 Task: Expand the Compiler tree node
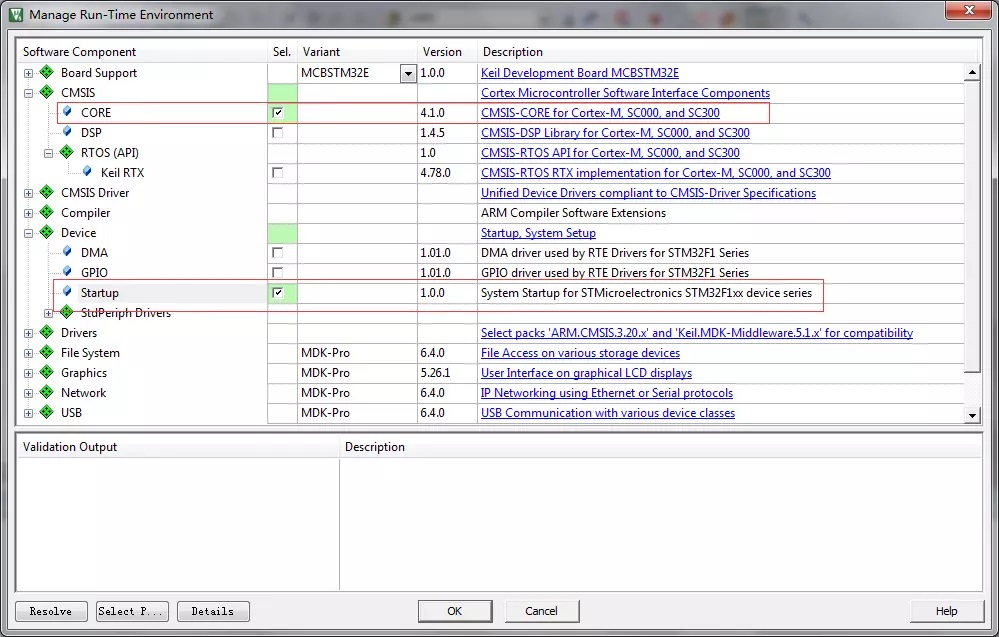28,213
